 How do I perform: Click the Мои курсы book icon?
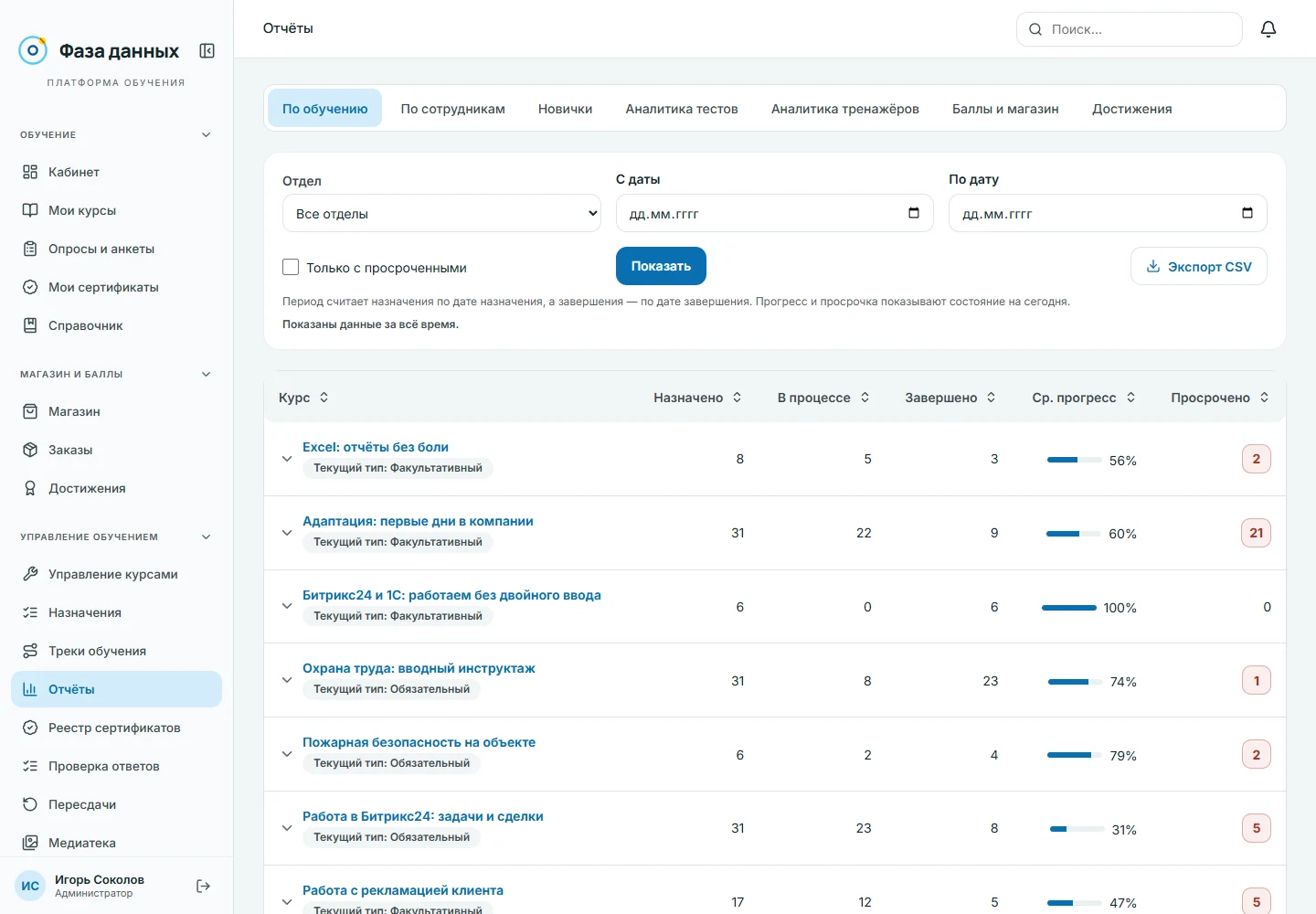[x=30, y=210]
